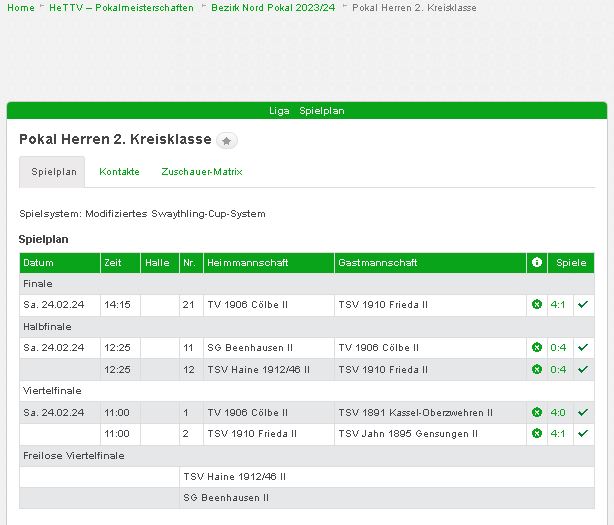Switch to the Kontakte tab
Image resolution: width=614 pixels, height=525 pixels.
point(119,172)
